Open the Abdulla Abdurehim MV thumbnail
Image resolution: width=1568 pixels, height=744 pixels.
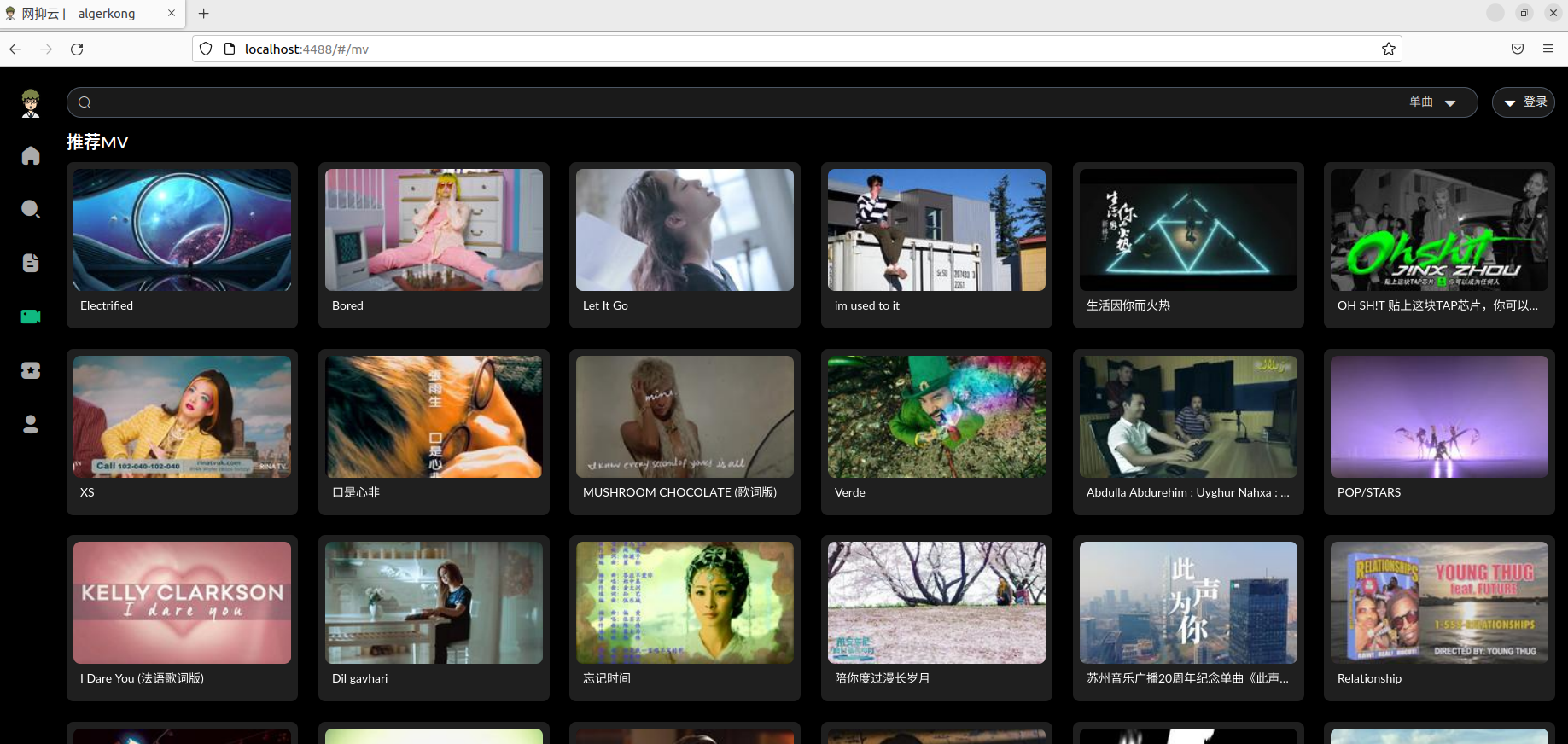click(1188, 416)
